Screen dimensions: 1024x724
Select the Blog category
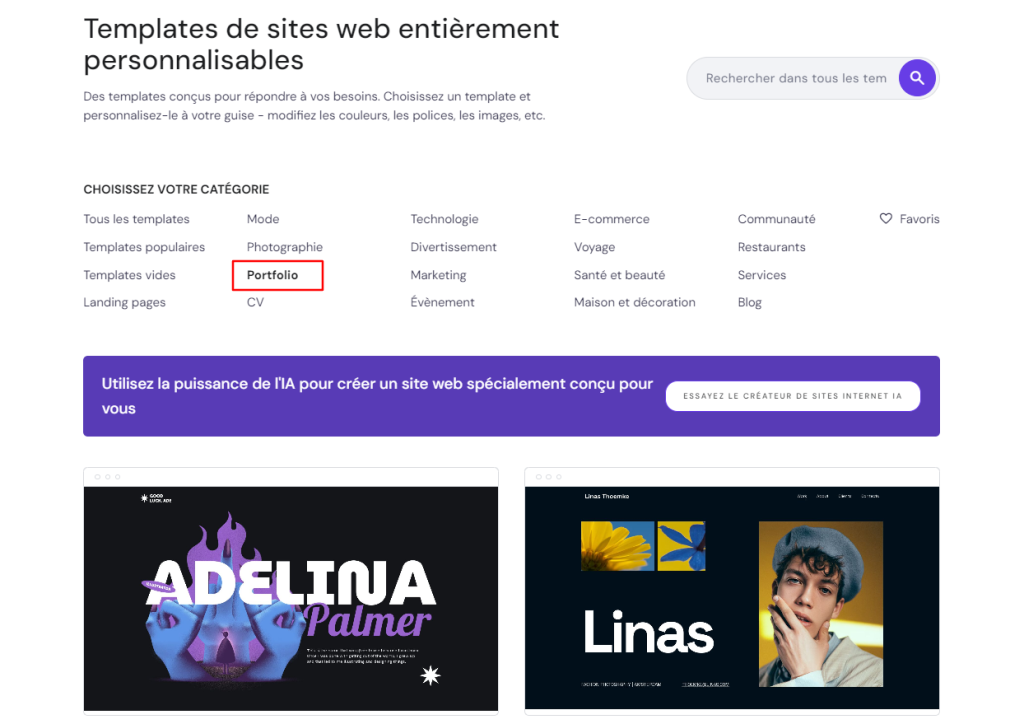point(749,302)
